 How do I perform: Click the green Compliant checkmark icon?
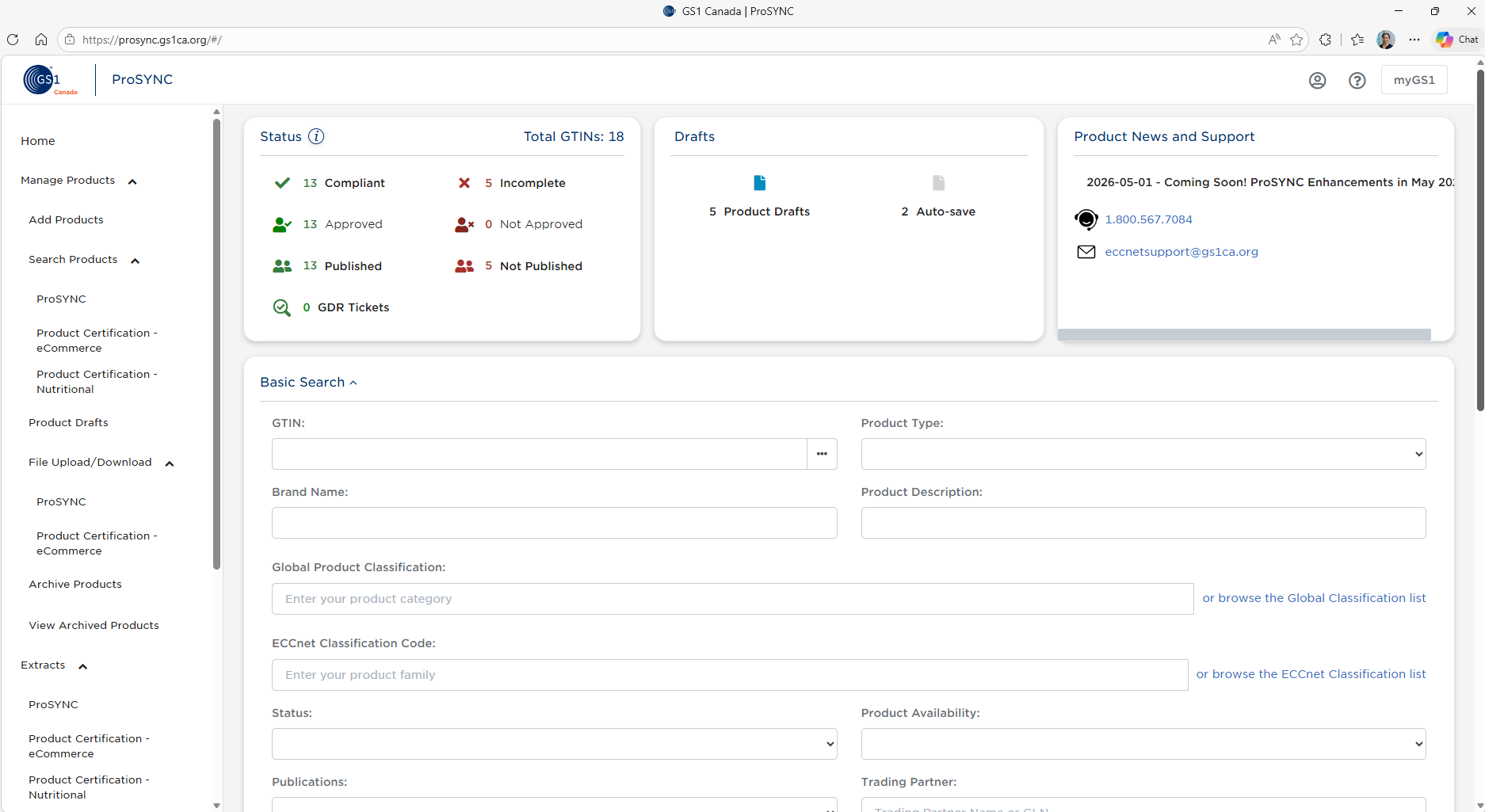point(282,183)
